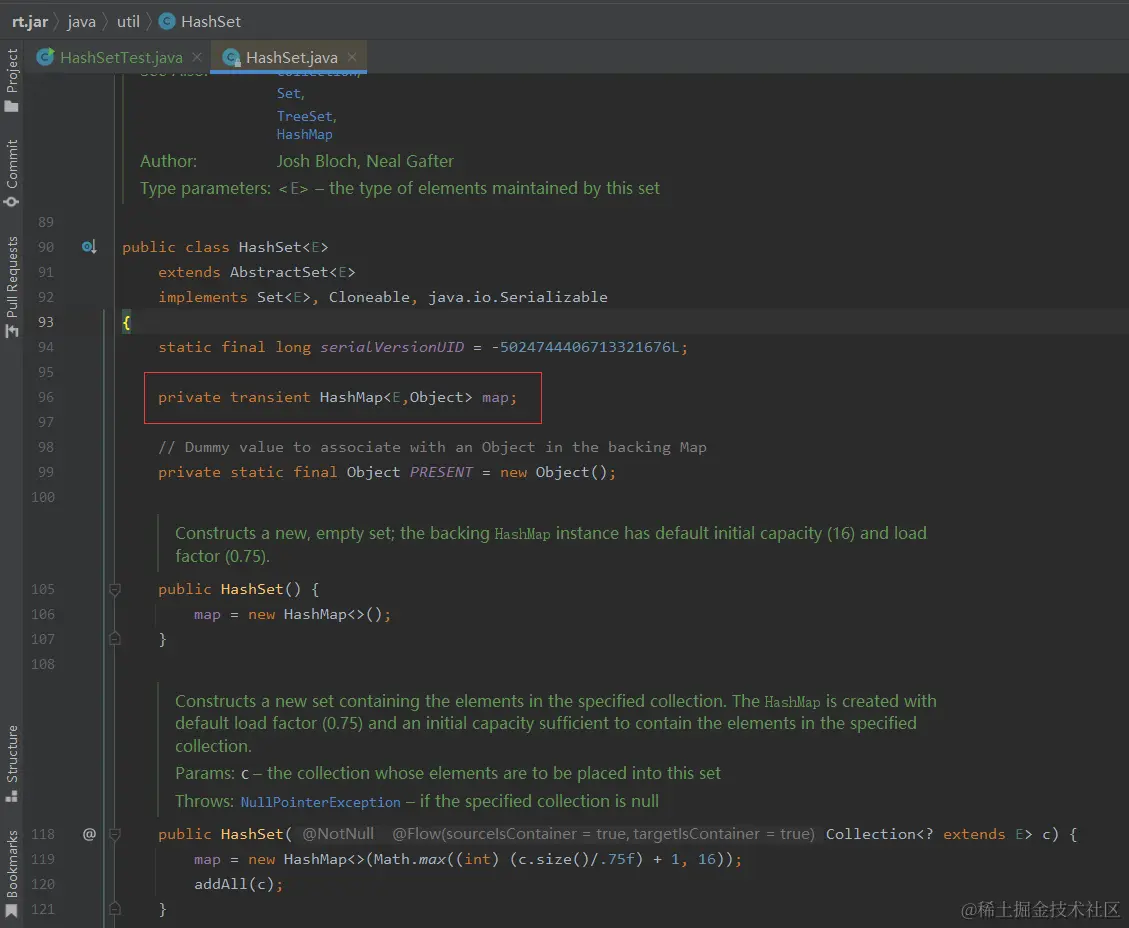Click the opening brace on line 93

pyautogui.click(x=127, y=322)
